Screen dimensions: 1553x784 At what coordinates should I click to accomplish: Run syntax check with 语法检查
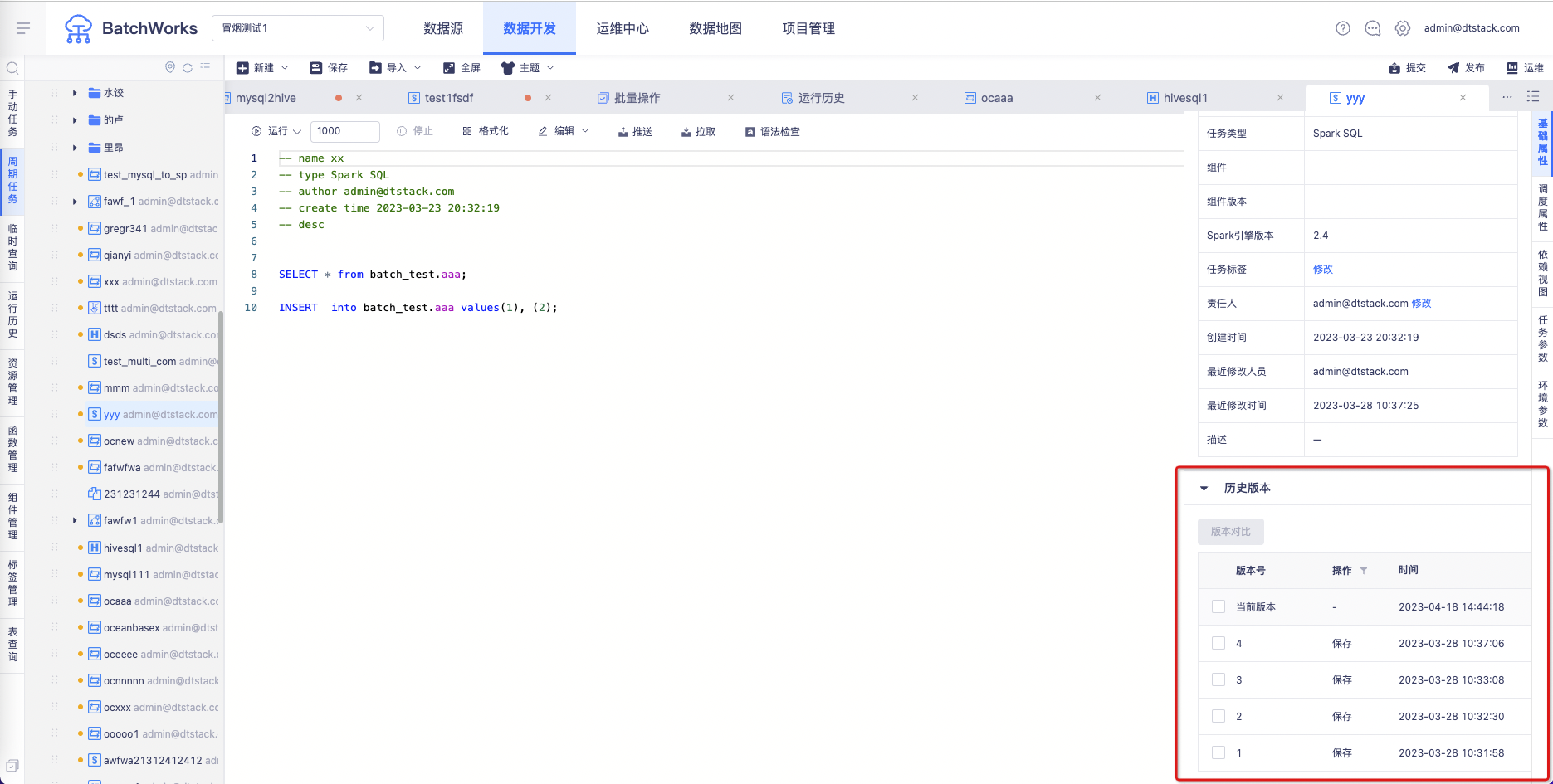tap(772, 131)
